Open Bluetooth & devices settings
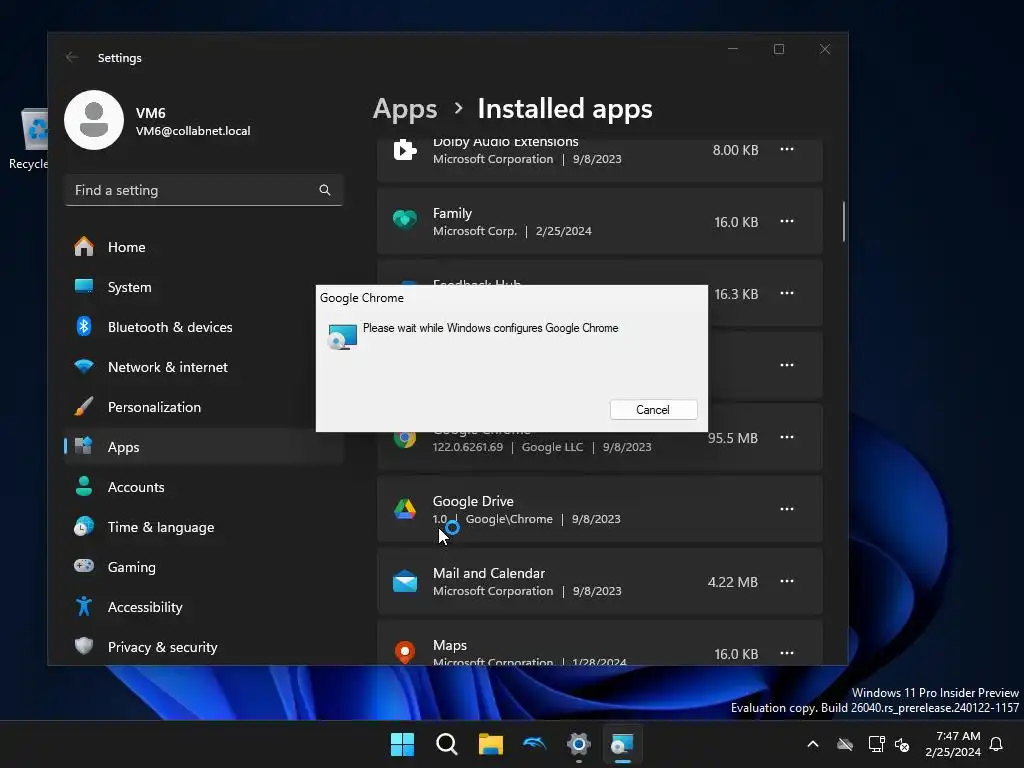This screenshot has width=1024, height=768. 204,327
